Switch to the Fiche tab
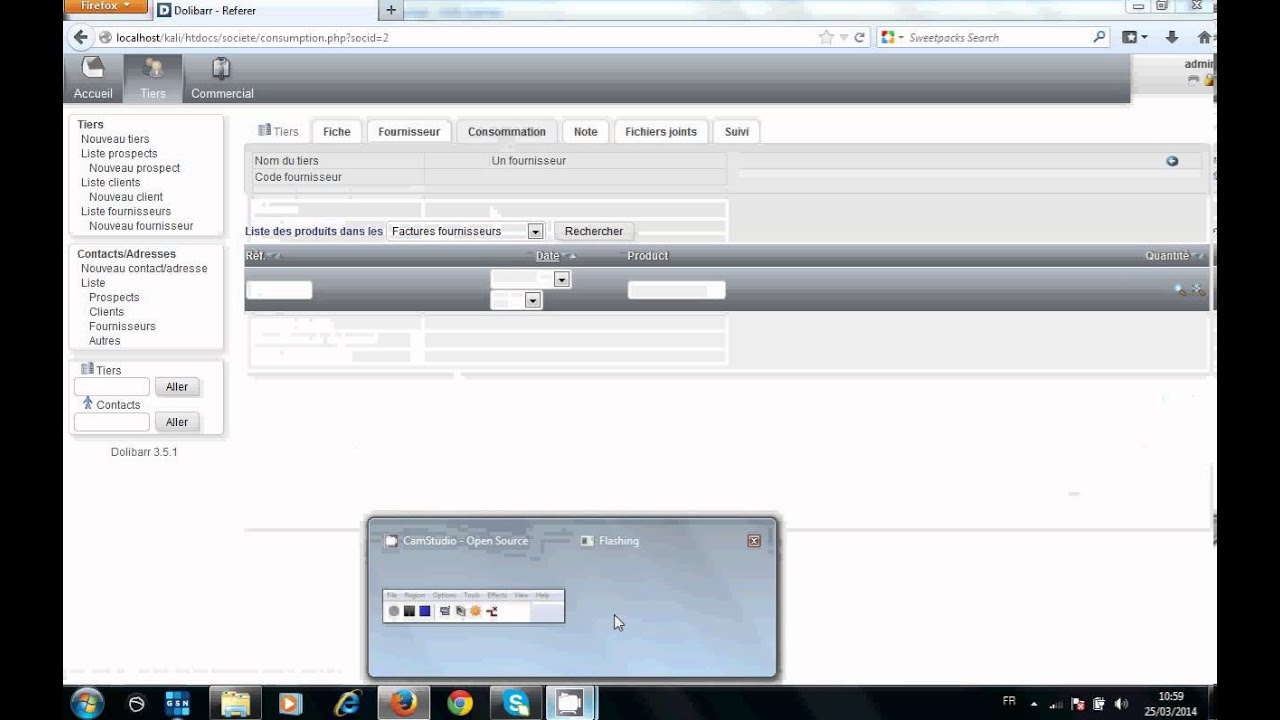Image resolution: width=1280 pixels, height=720 pixels. (x=337, y=131)
